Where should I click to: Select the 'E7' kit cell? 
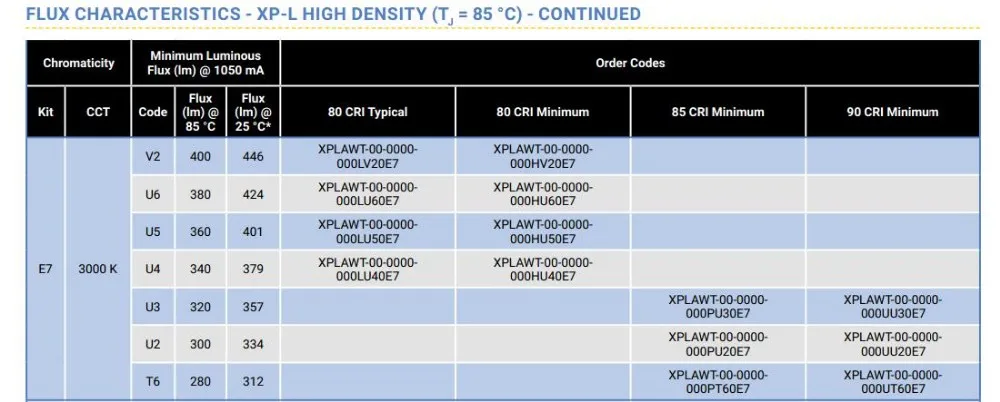pyautogui.click(x=45, y=269)
